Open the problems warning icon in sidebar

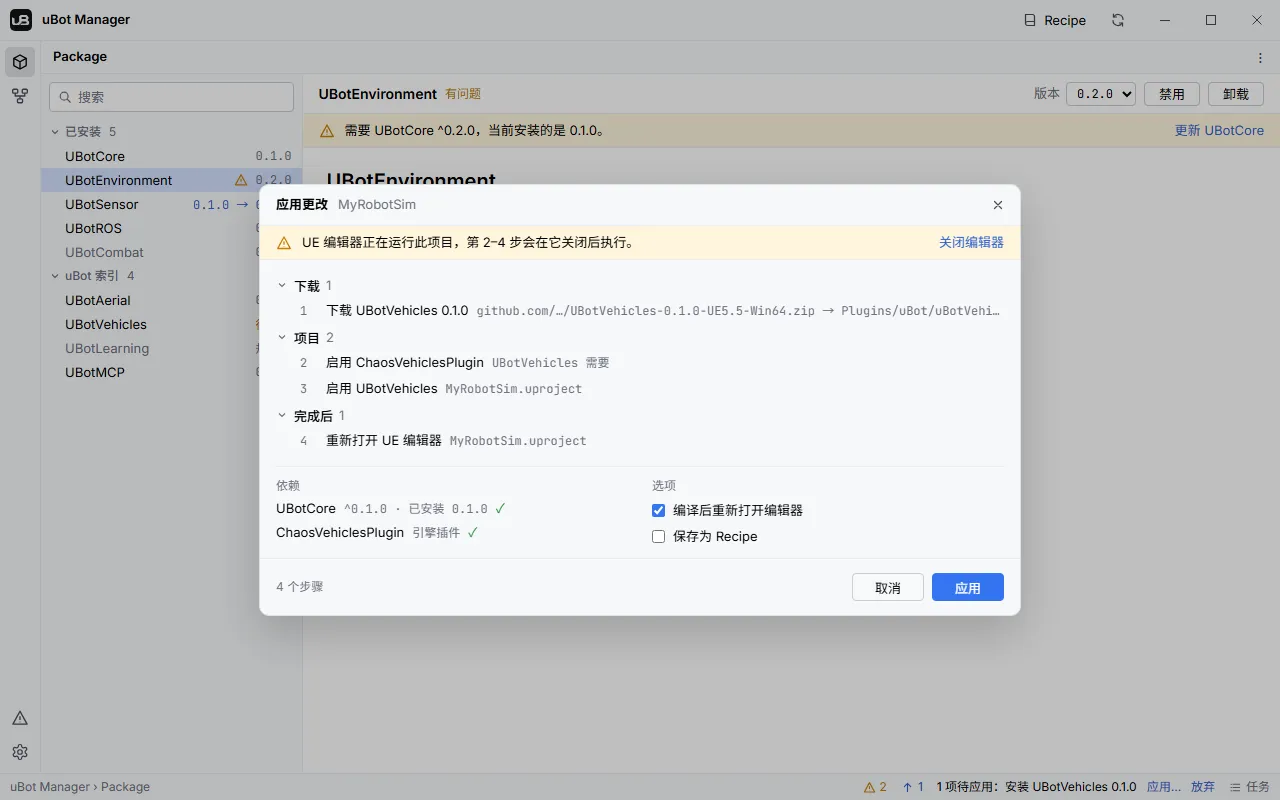20,718
